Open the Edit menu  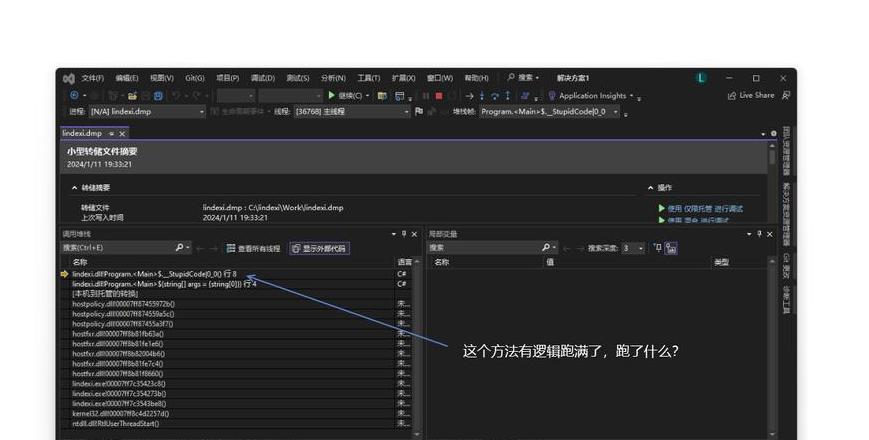pos(126,78)
